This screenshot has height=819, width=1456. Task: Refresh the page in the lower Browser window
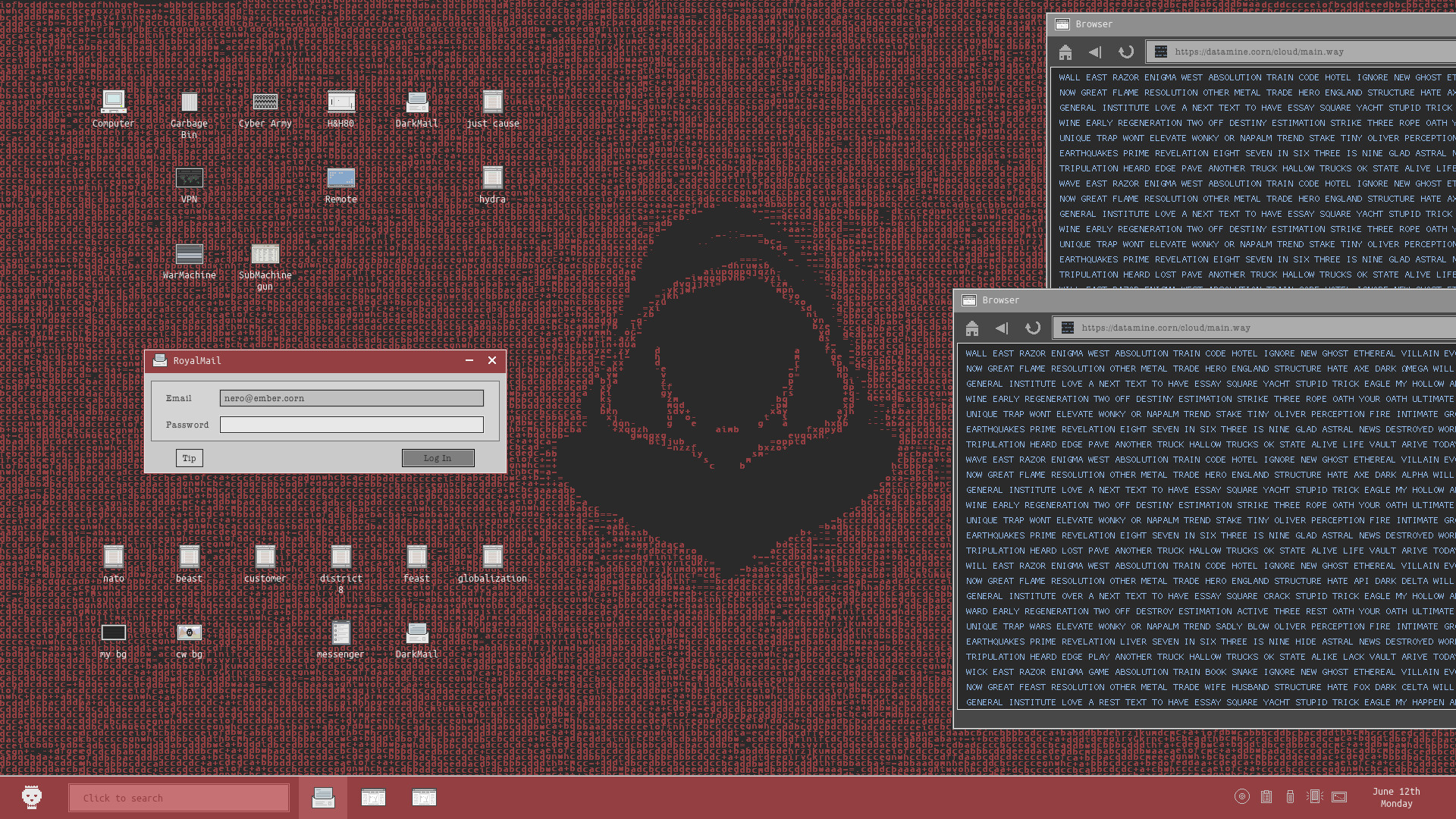tap(1033, 328)
